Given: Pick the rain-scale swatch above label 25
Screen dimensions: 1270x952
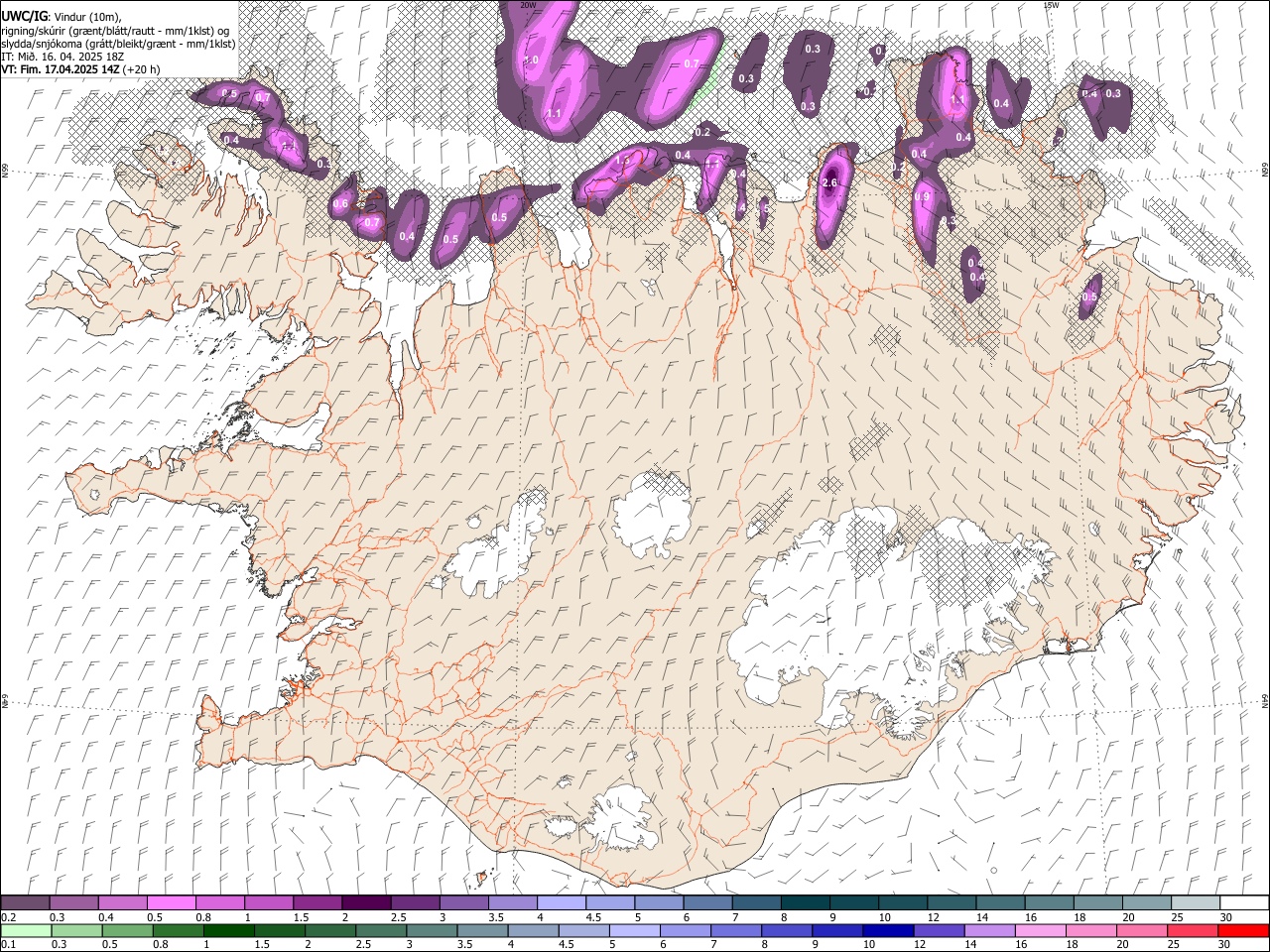Looking at the screenshot, I should coord(1193,930).
